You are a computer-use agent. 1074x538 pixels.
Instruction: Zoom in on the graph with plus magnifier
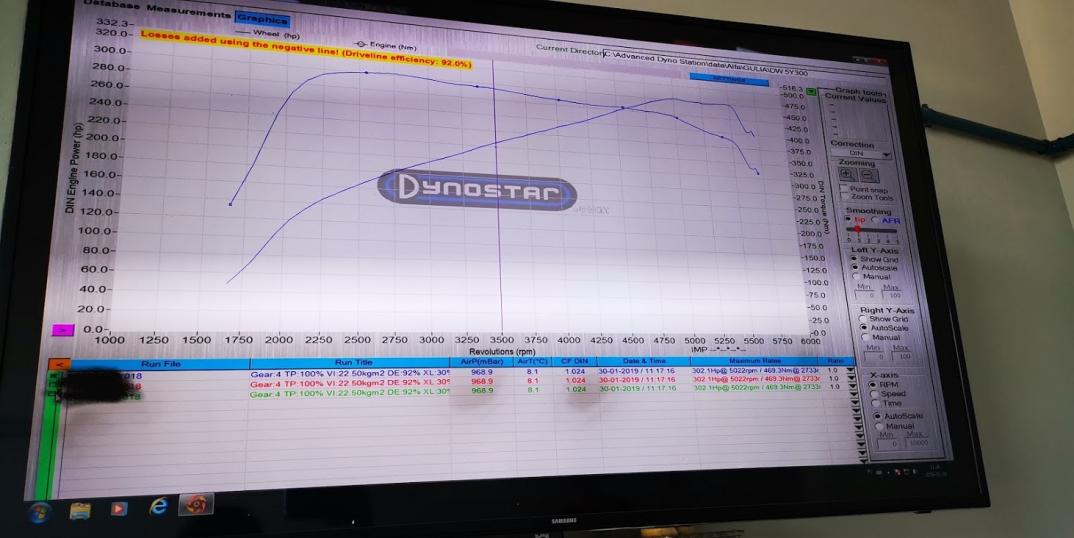click(847, 174)
